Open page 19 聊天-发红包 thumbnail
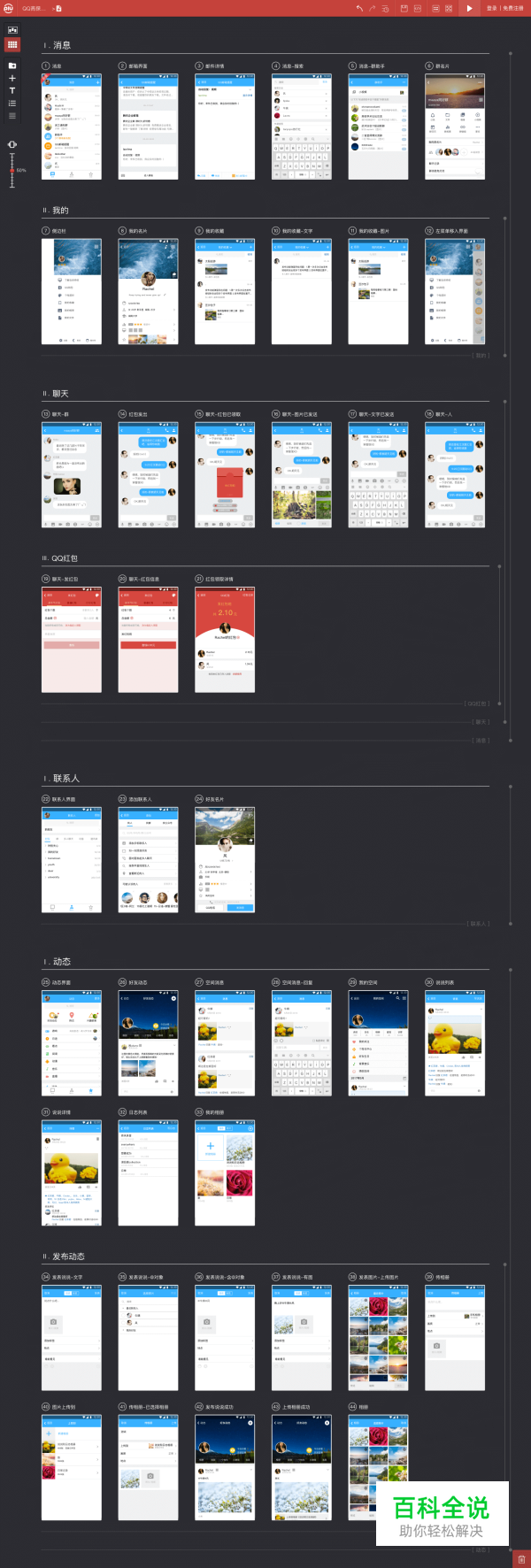 (72, 639)
